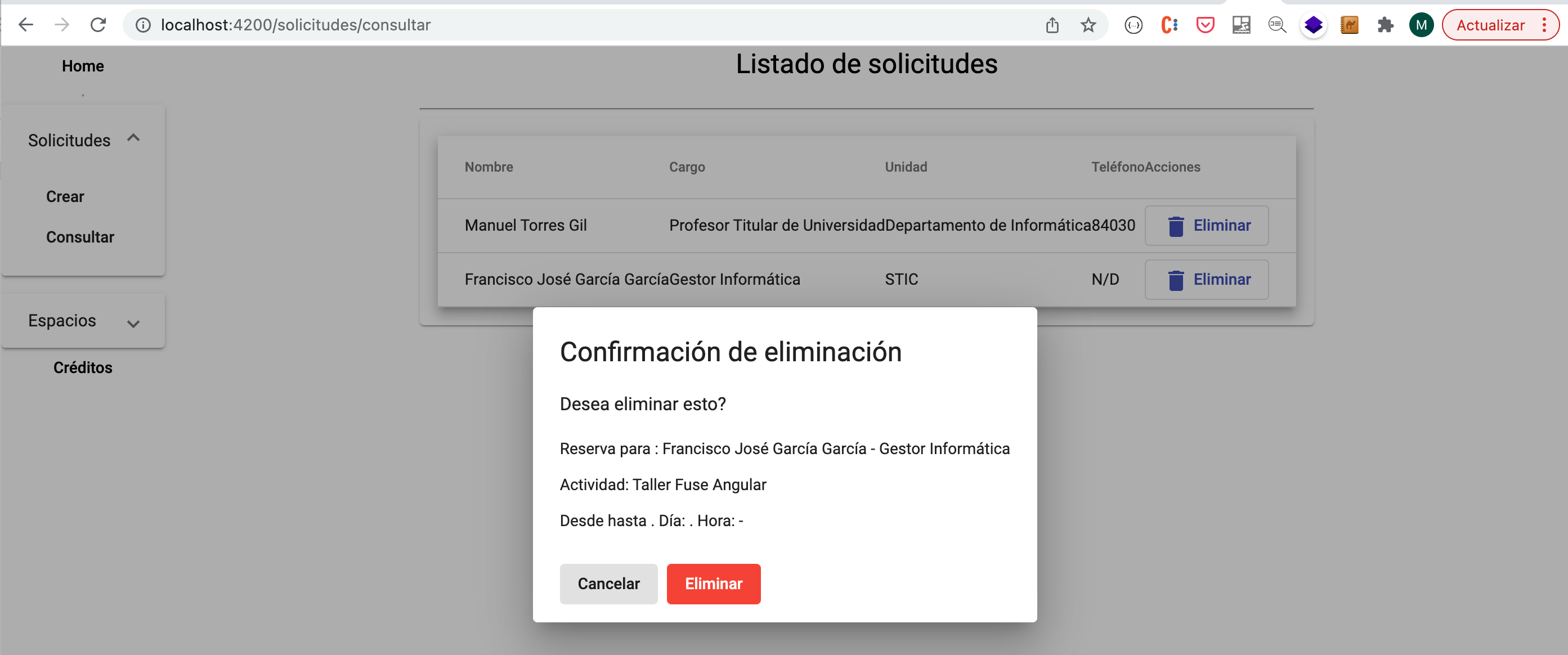Open the picture-frame extension icon
Viewport: 1568px width, 655px height.
click(1241, 25)
